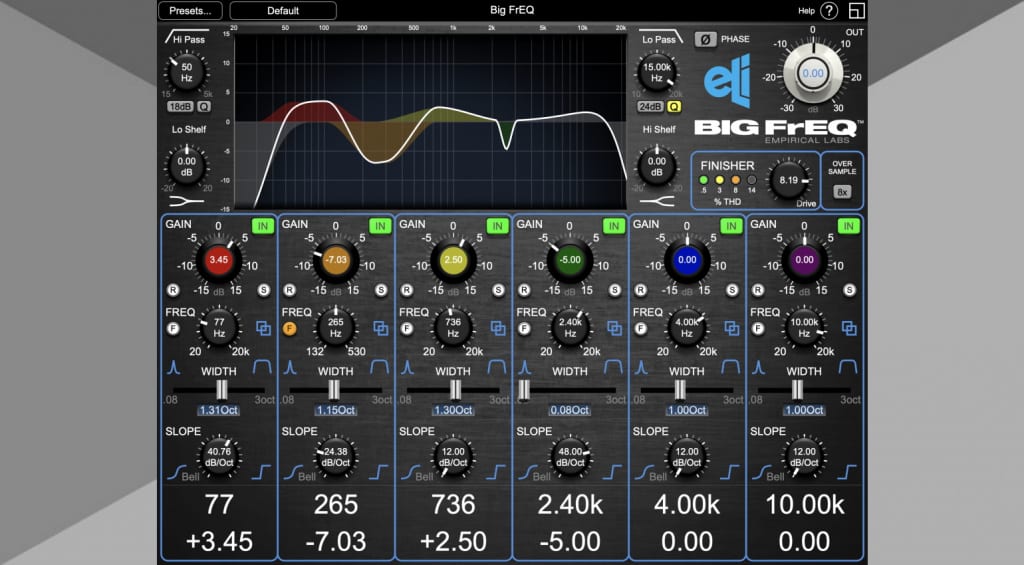
Task: Toggle the IN button on the 265 Hz band
Action: click(x=380, y=226)
